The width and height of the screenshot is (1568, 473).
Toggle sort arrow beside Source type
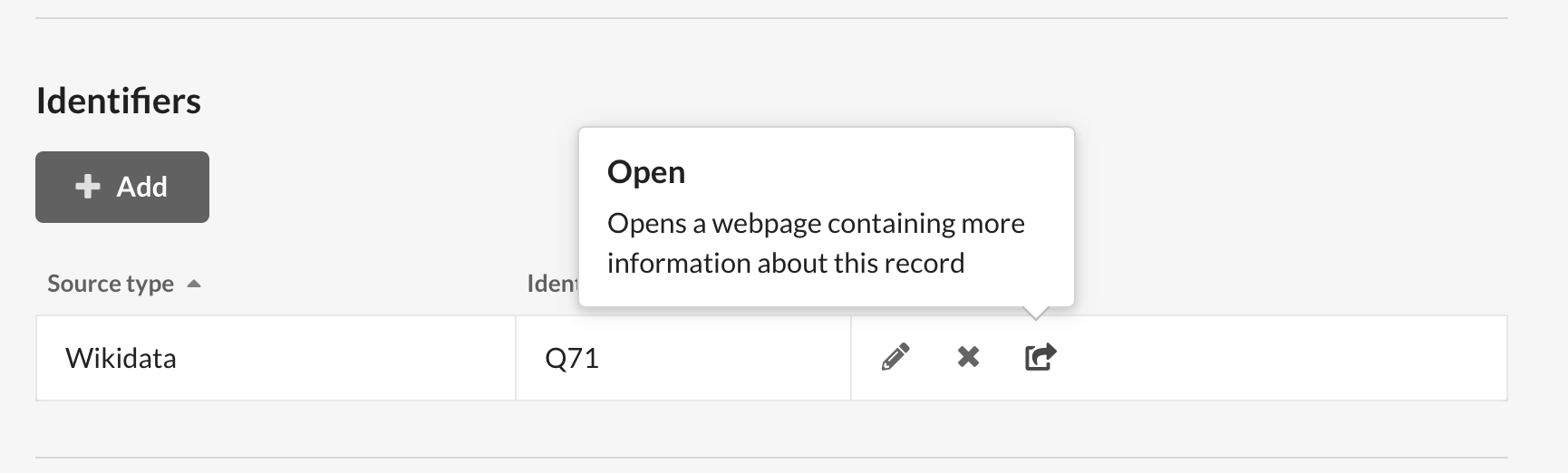point(193,284)
